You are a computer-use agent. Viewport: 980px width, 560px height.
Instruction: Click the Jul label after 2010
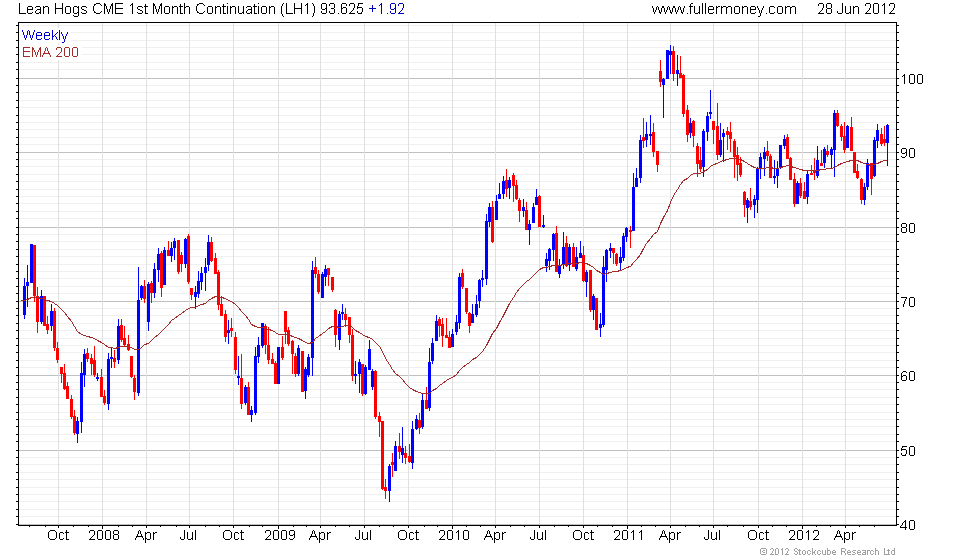[538, 536]
